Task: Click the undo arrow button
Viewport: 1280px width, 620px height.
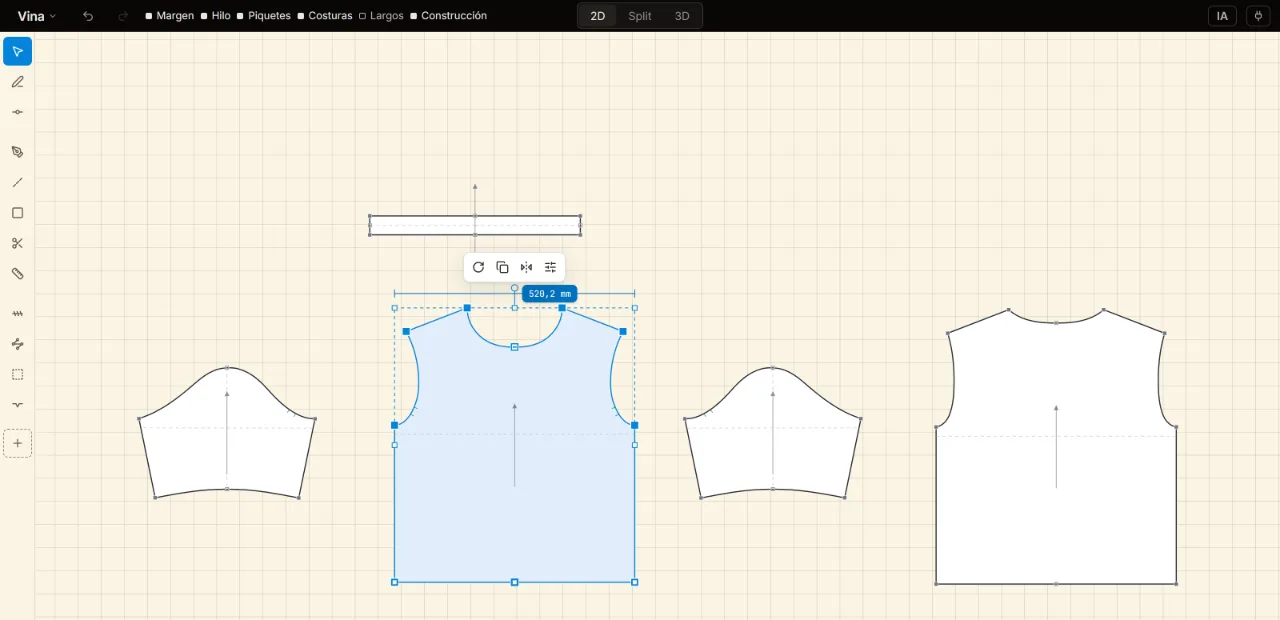Action: [x=88, y=16]
